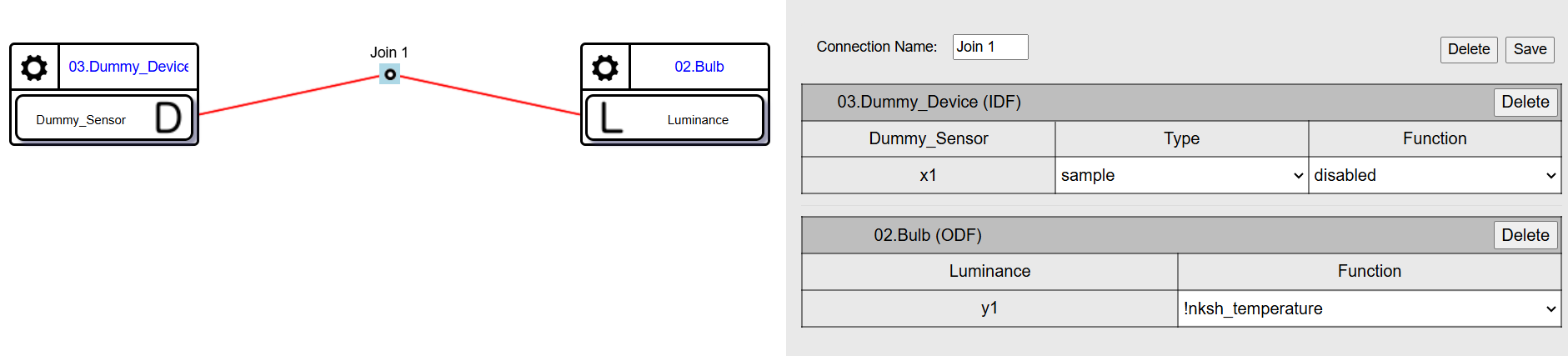Expand the !nksh_temperature Function dropdown

1369,308
